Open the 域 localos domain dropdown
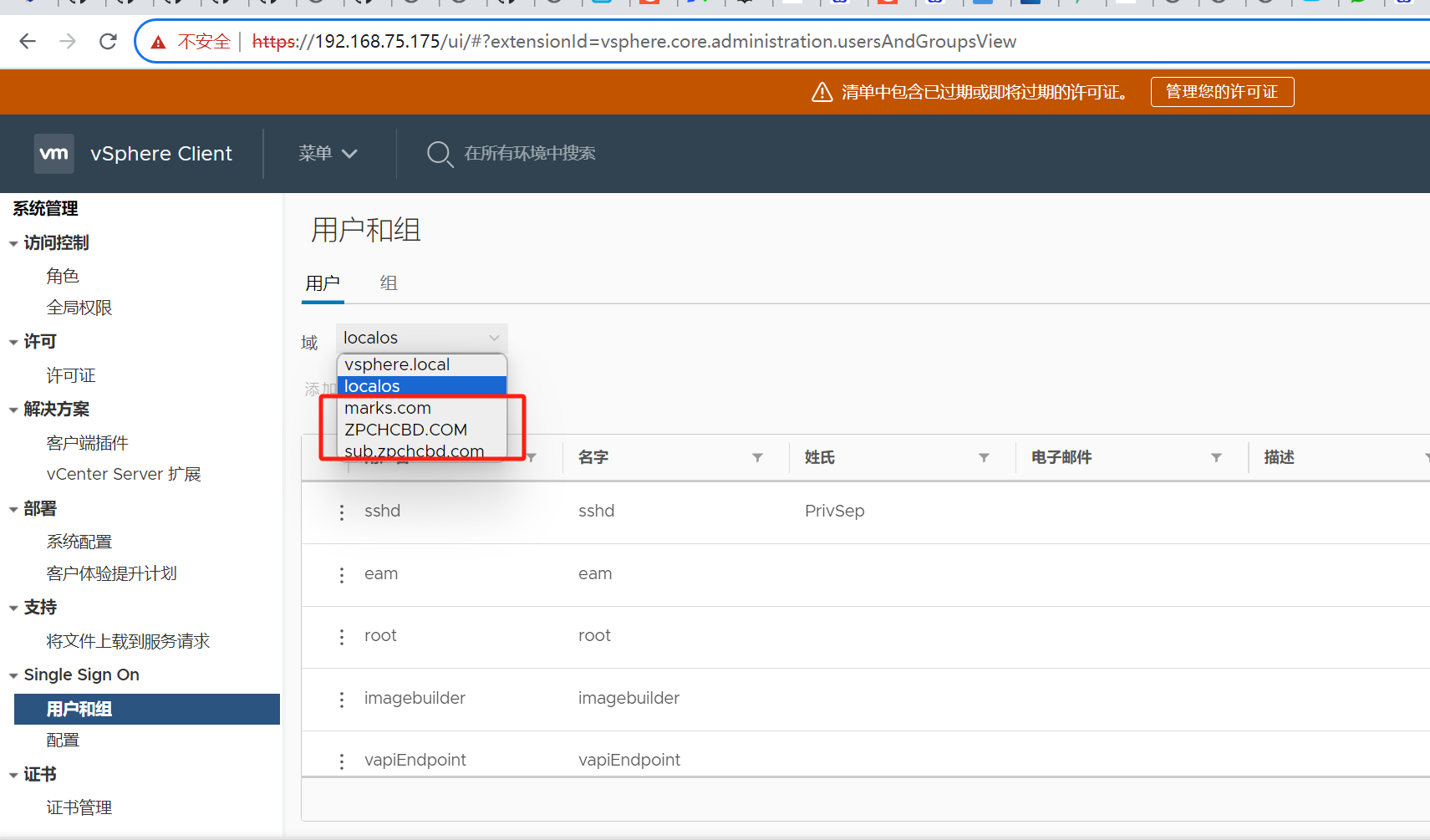Screen dimensions: 1430x840 pyautogui.click(x=422, y=338)
